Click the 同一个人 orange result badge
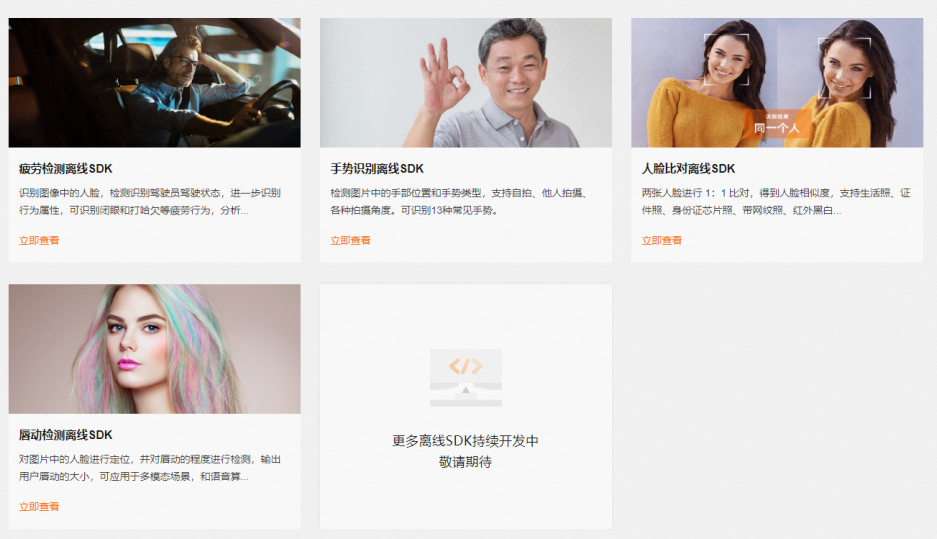The height and width of the screenshot is (539, 937). click(x=777, y=124)
